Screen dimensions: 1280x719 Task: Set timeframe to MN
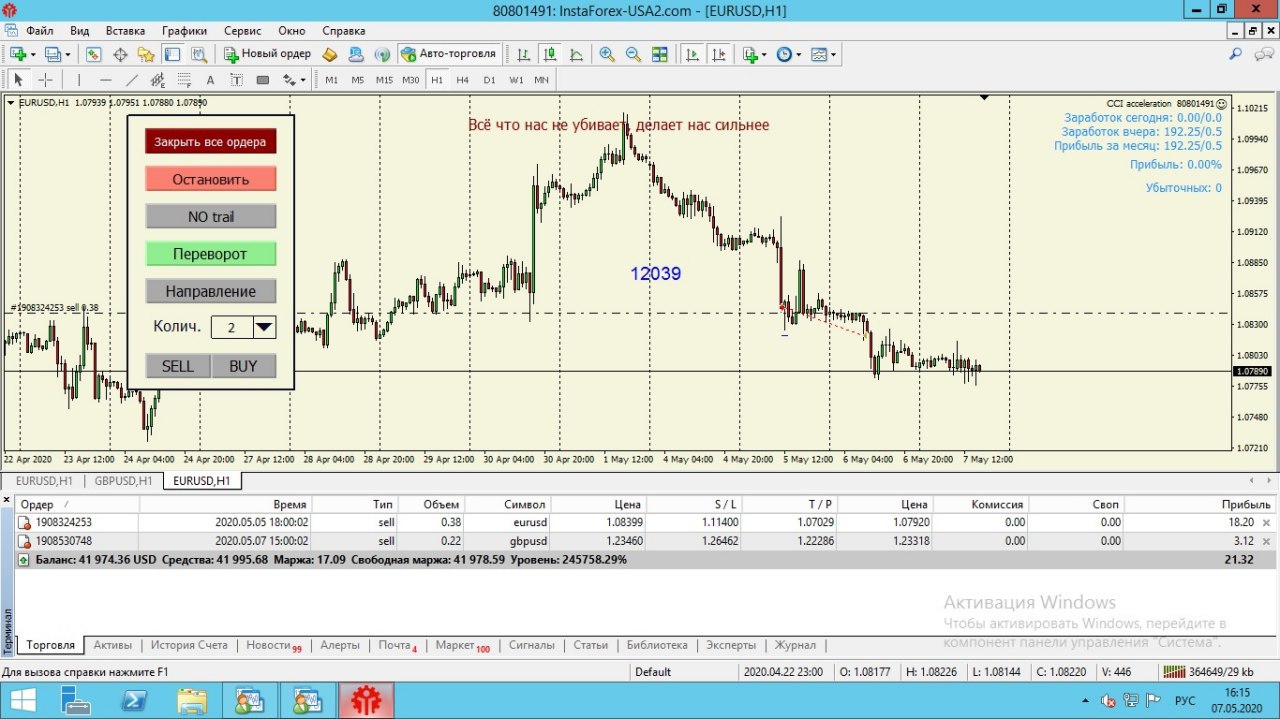pyautogui.click(x=541, y=80)
